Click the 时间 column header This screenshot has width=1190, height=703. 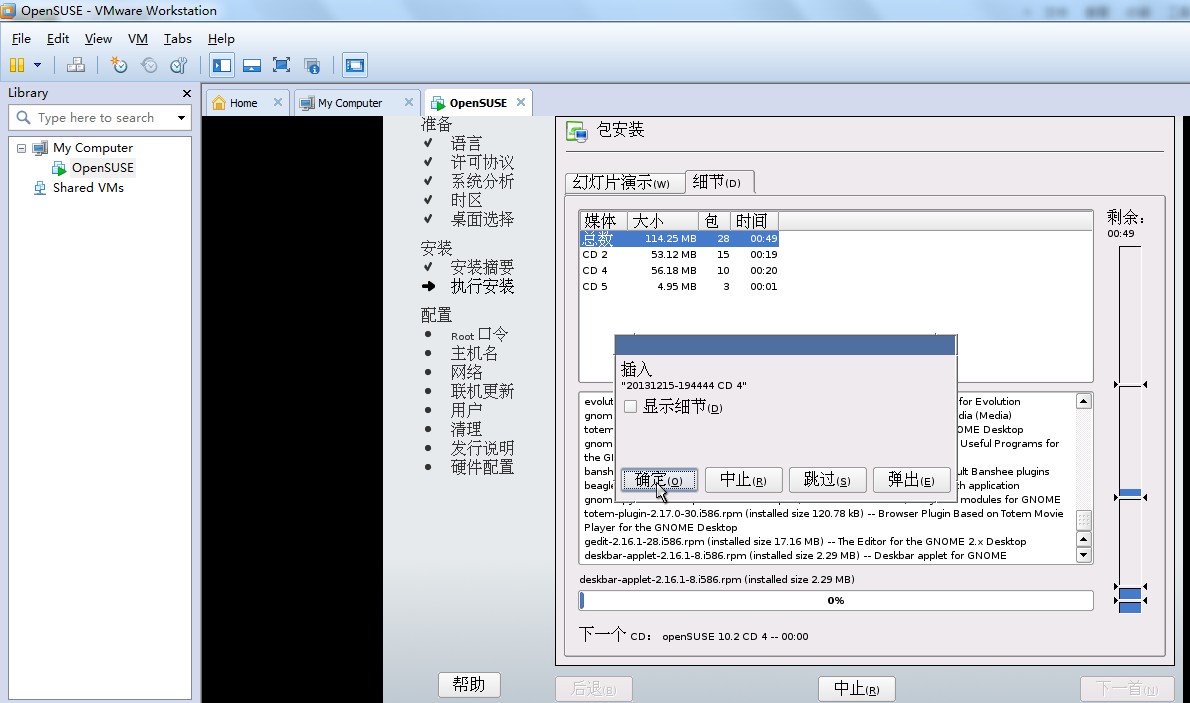(754, 221)
